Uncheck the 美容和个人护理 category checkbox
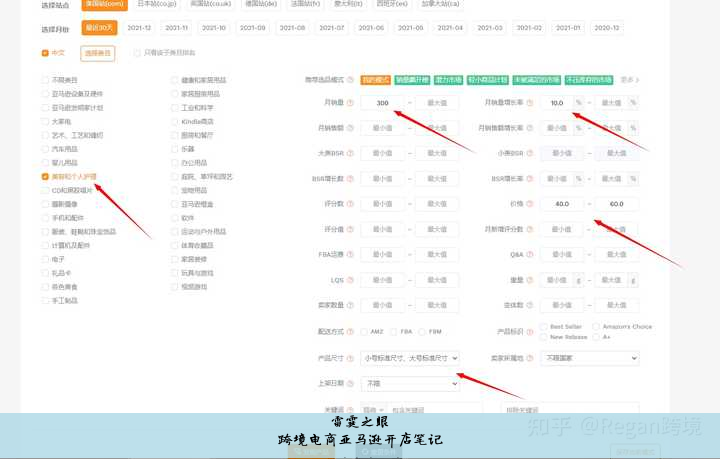Screen dimensions: 720x459 (45, 177)
